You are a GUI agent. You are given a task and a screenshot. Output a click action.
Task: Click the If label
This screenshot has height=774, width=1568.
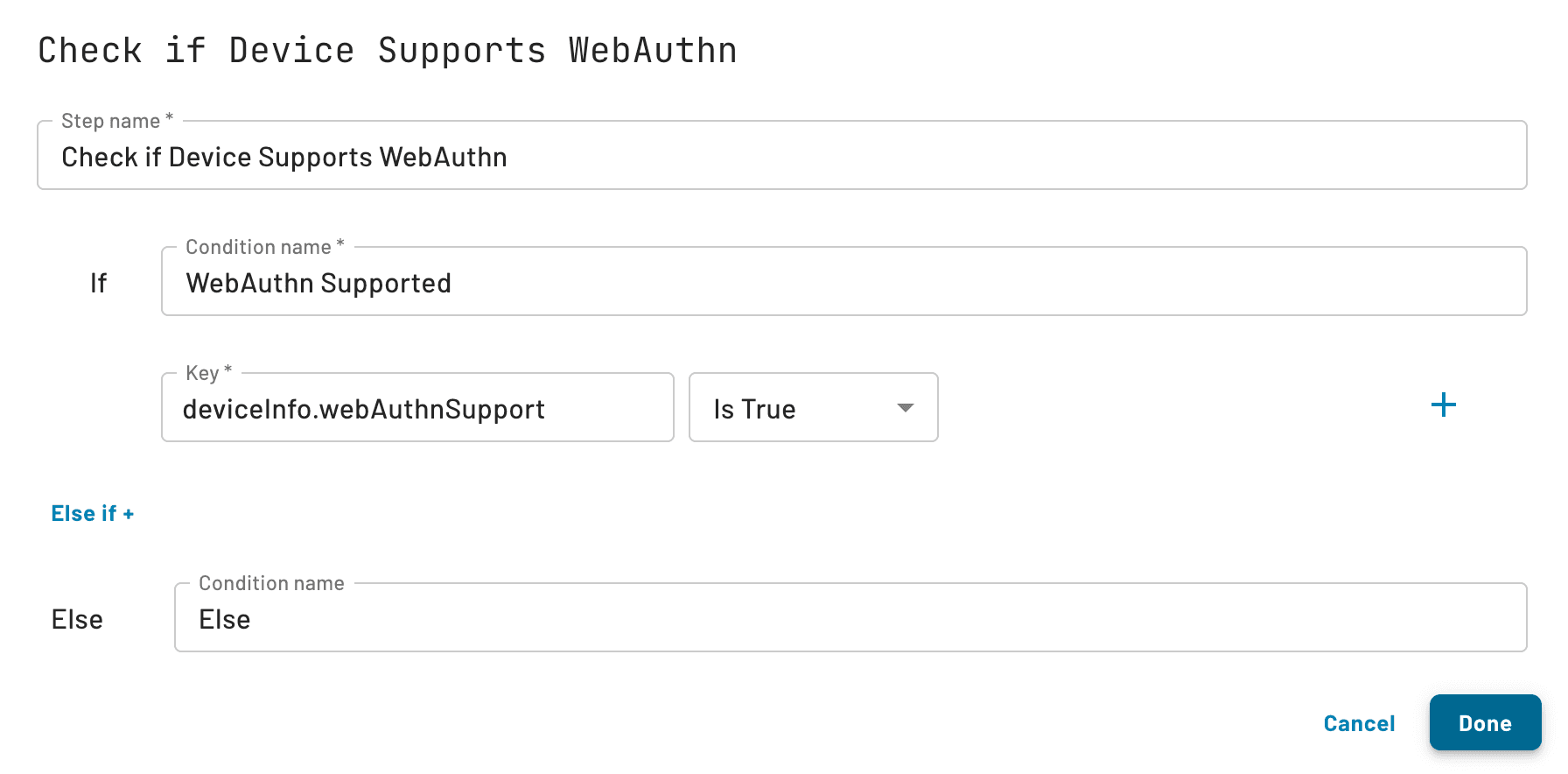pyautogui.click(x=98, y=282)
